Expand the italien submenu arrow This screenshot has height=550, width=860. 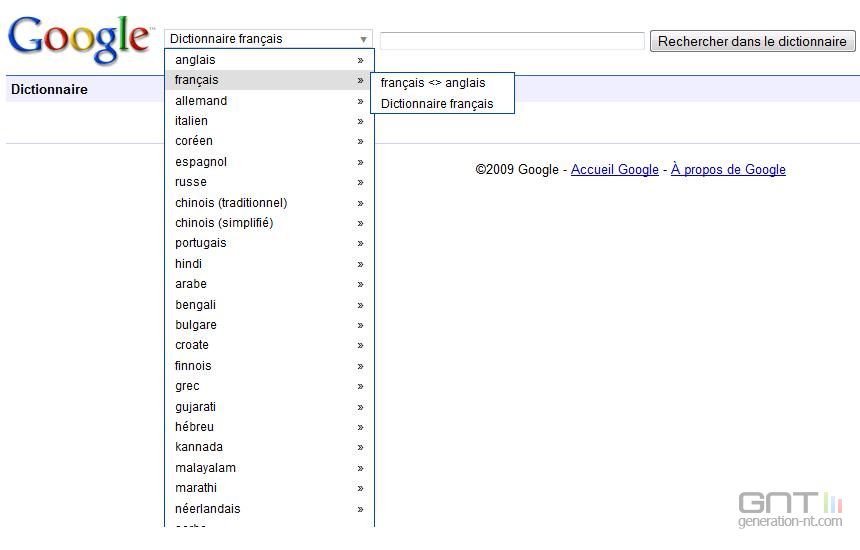360,121
